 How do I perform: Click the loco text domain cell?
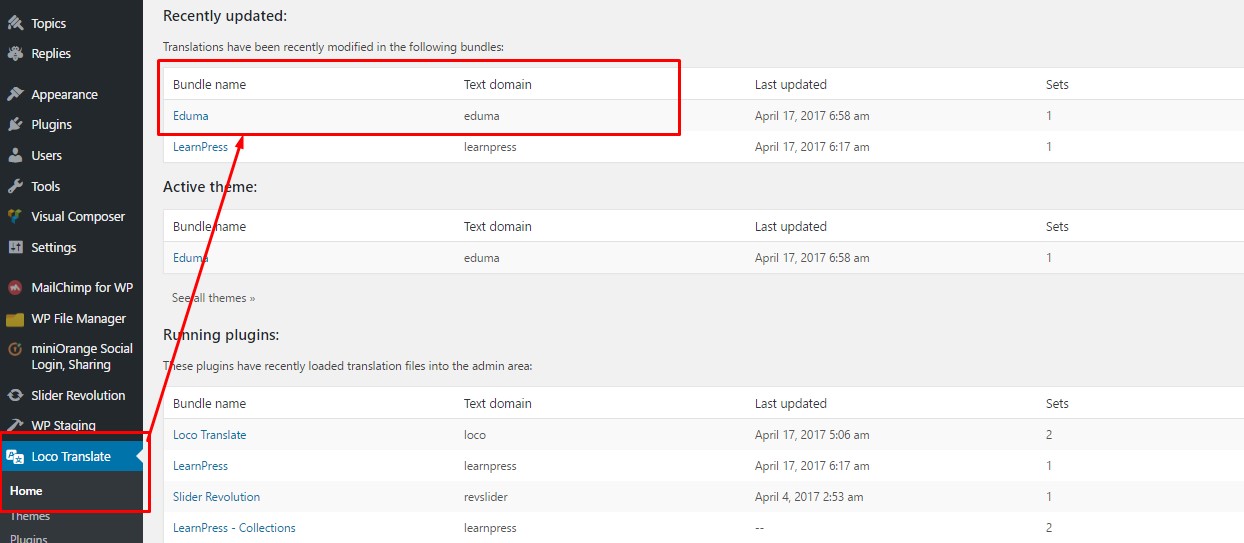pos(475,435)
